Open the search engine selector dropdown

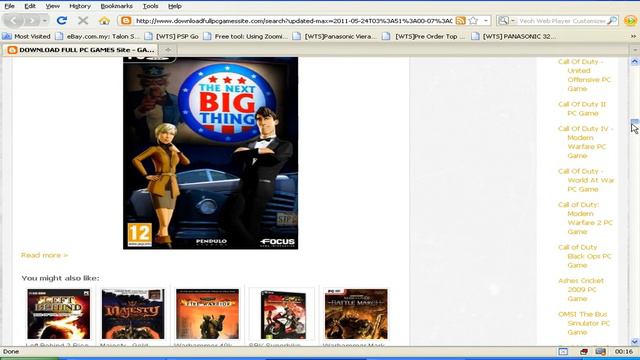[x=507, y=20]
